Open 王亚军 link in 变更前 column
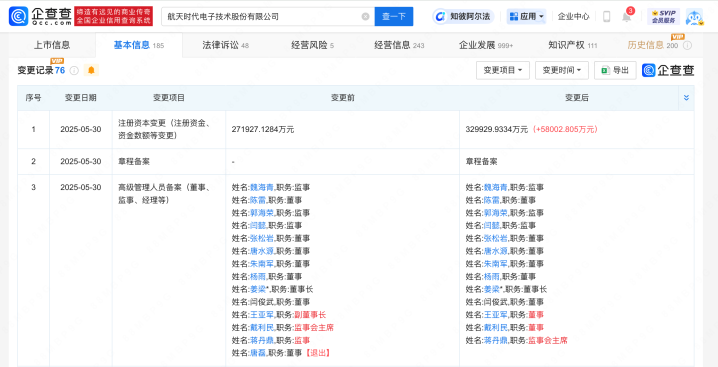The height and width of the screenshot is (367, 718). click(x=261, y=315)
